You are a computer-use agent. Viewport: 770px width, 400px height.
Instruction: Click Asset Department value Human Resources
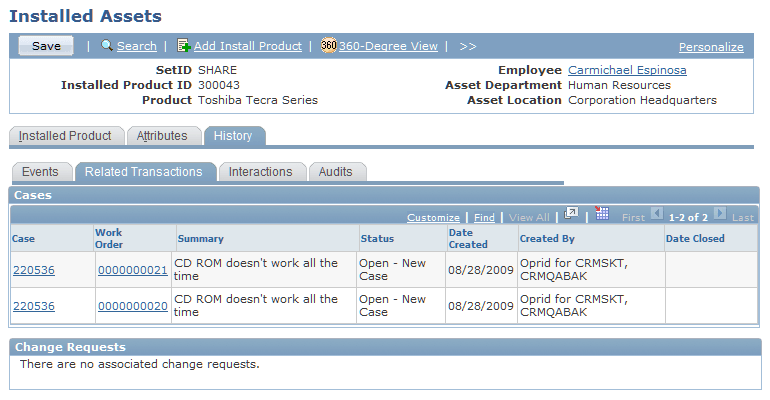(x=619, y=85)
